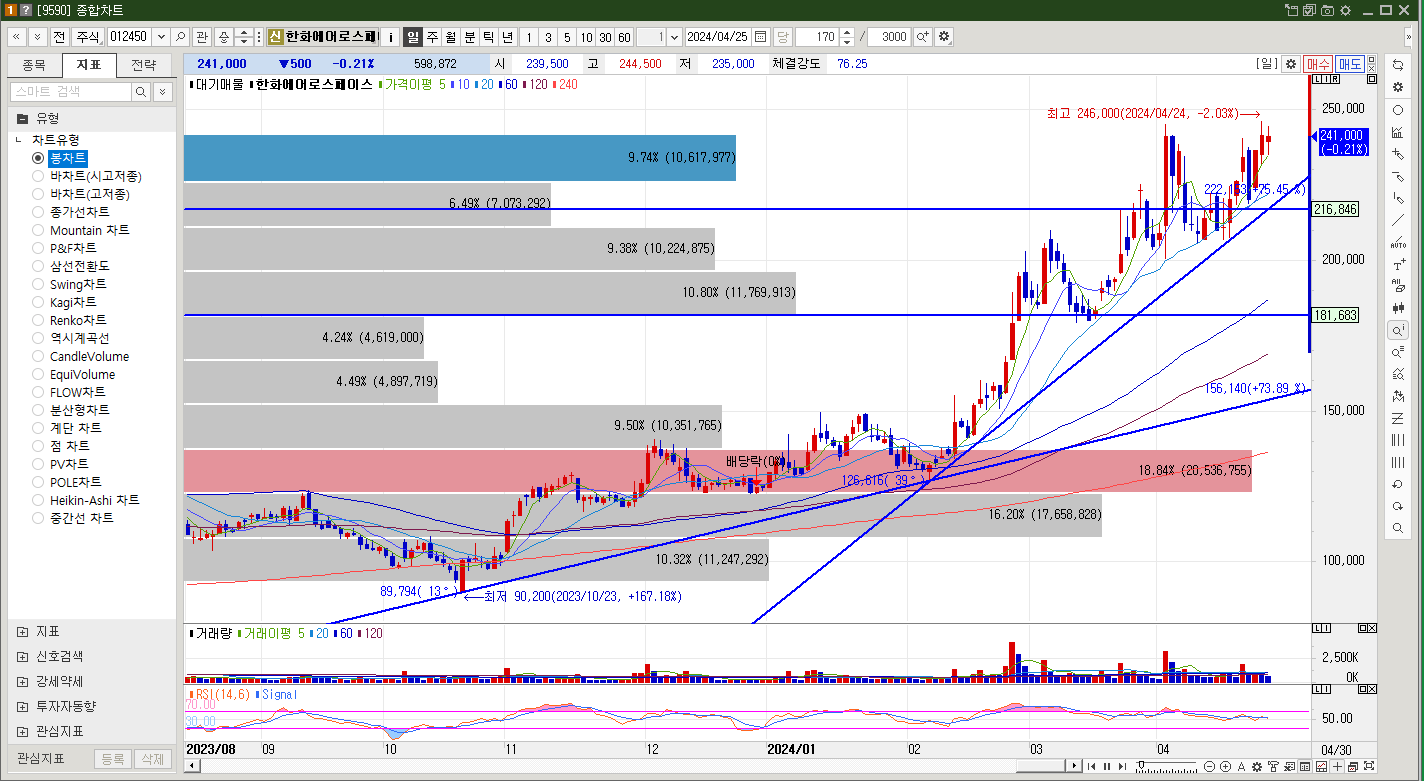Click the 등록 button at bottom left
Viewport: 1424px width, 781px height.
(112, 759)
